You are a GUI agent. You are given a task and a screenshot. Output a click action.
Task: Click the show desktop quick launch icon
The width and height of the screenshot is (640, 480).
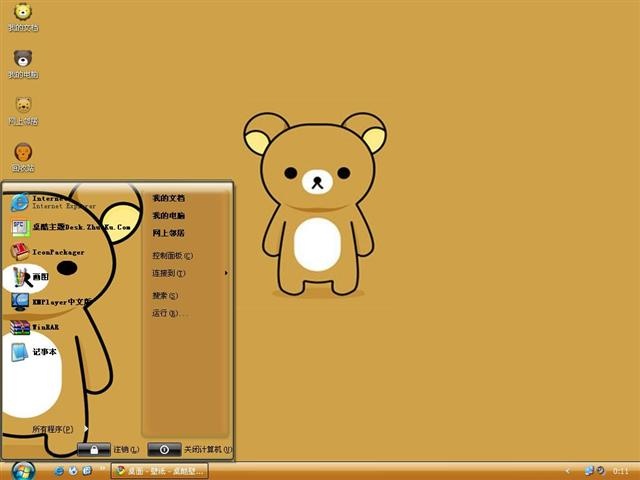tap(87, 471)
